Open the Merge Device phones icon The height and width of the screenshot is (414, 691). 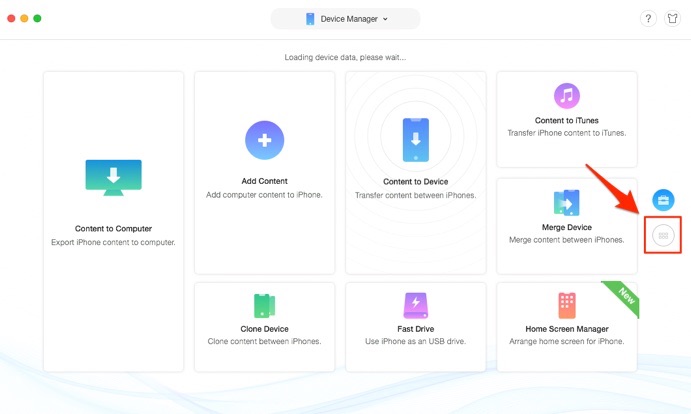567,202
